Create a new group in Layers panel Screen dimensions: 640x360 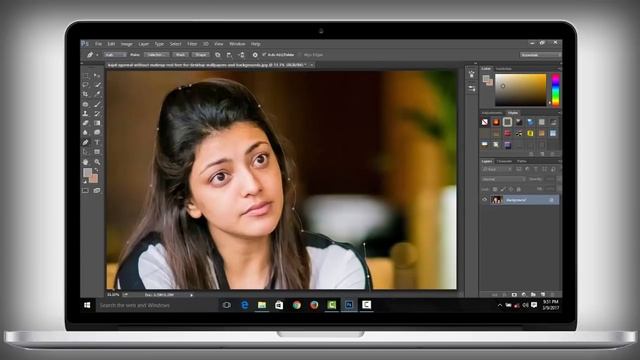[533, 294]
